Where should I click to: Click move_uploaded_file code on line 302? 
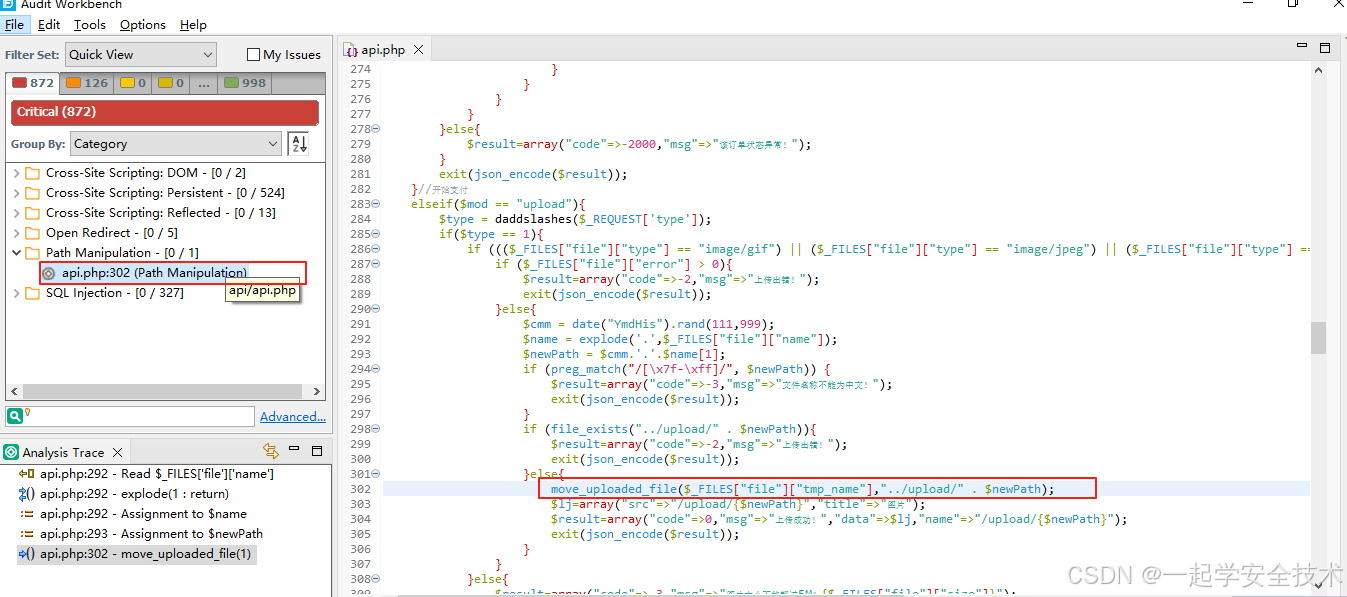[x=802, y=489]
